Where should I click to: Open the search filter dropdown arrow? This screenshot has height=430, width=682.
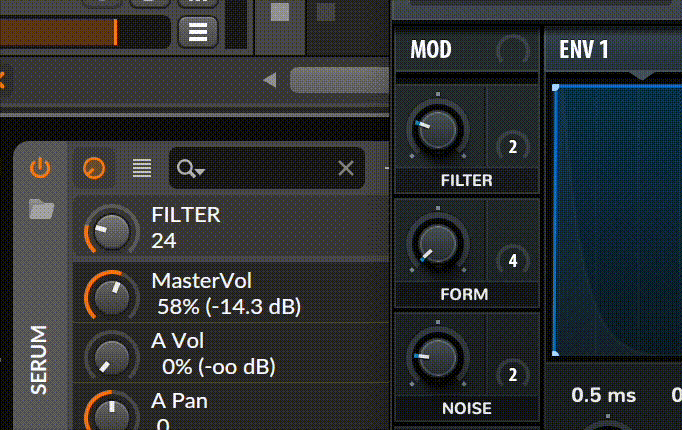click(x=200, y=172)
